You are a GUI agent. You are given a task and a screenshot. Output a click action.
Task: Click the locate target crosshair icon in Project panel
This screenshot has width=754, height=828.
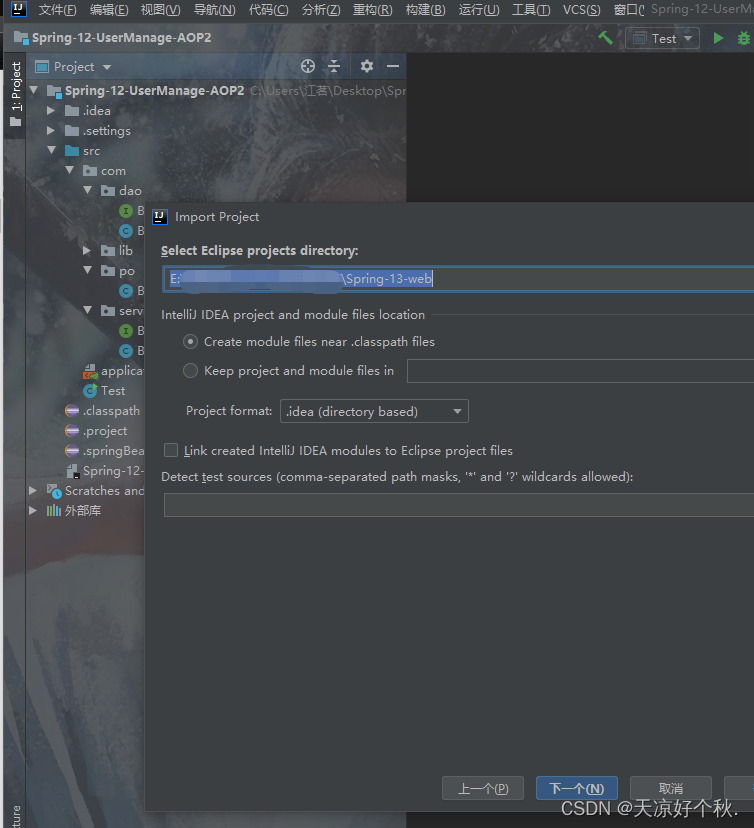(x=308, y=66)
